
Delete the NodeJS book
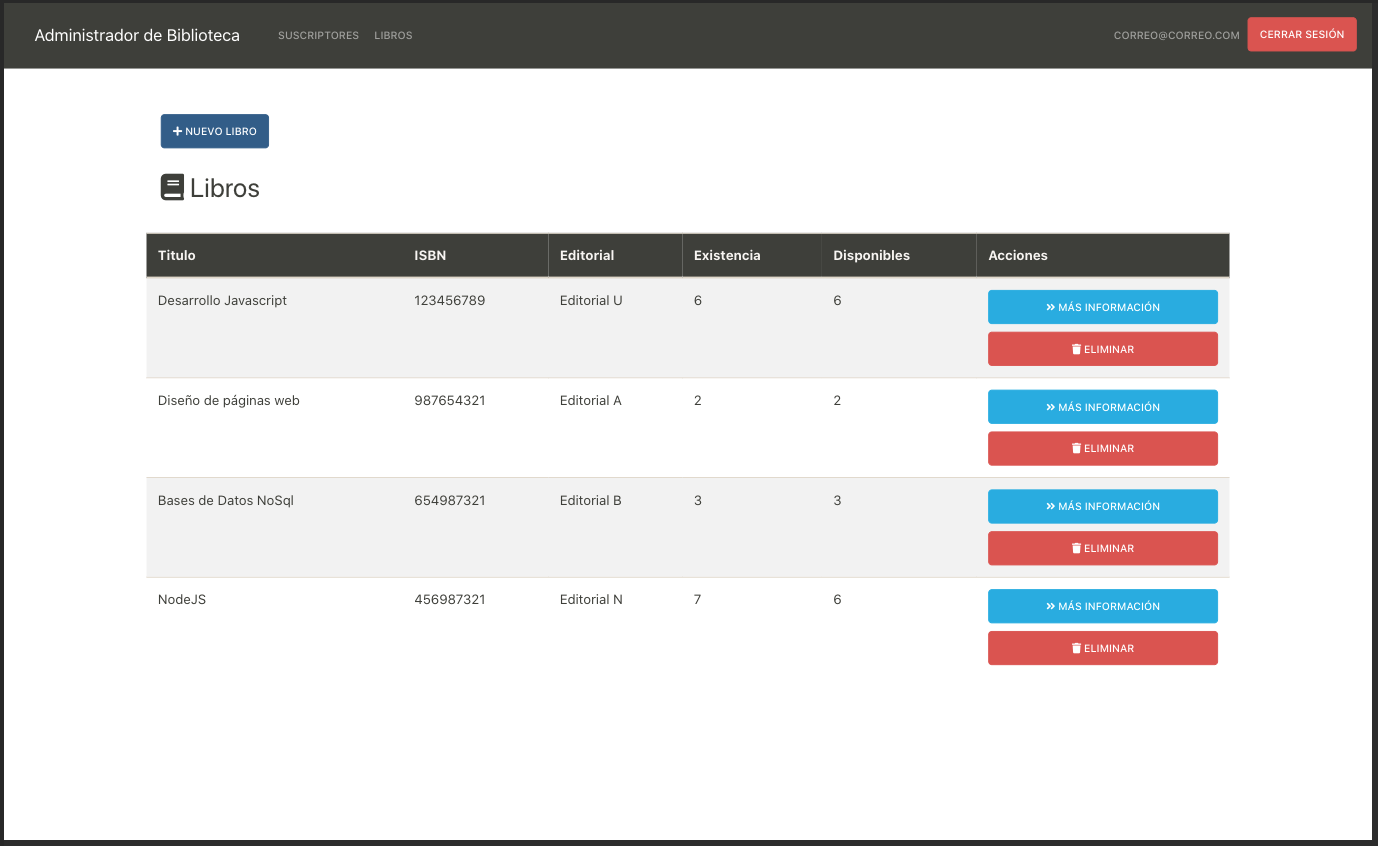tap(1103, 648)
